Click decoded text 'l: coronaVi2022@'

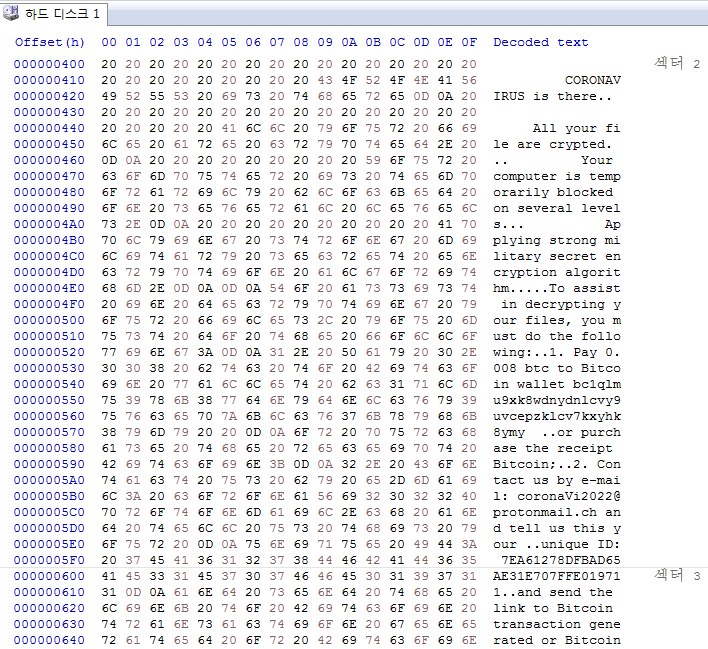(557, 496)
